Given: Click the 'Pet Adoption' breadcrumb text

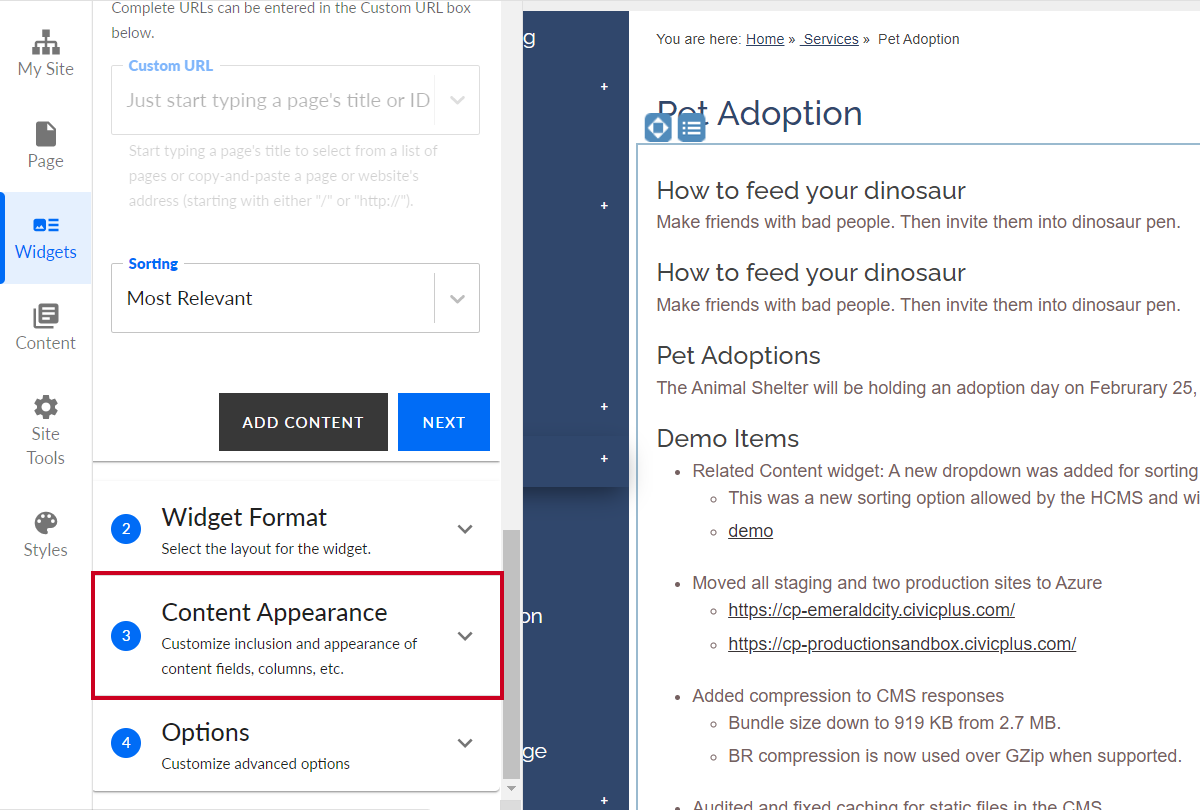Looking at the screenshot, I should pos(919,39).
